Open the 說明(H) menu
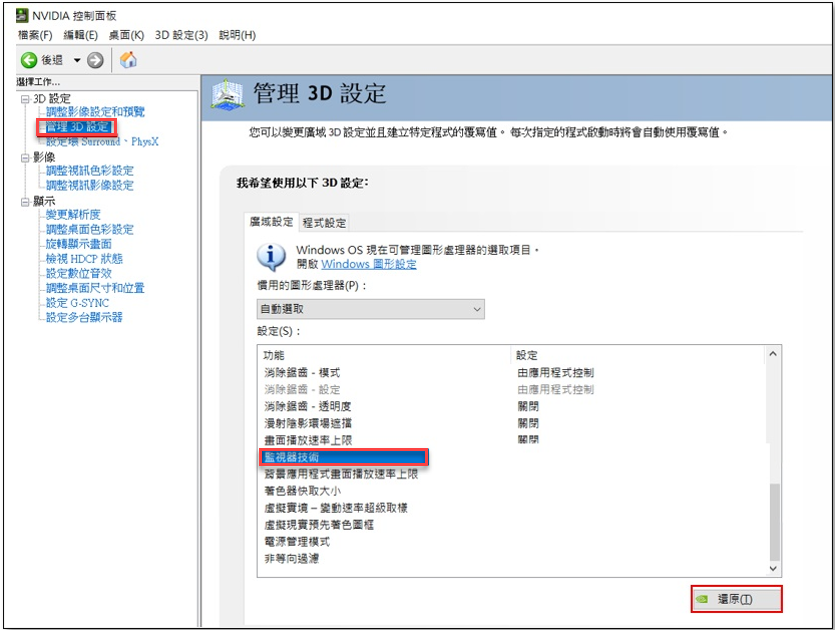Viewport: 835px width, 630px height. tap(238, 35)
